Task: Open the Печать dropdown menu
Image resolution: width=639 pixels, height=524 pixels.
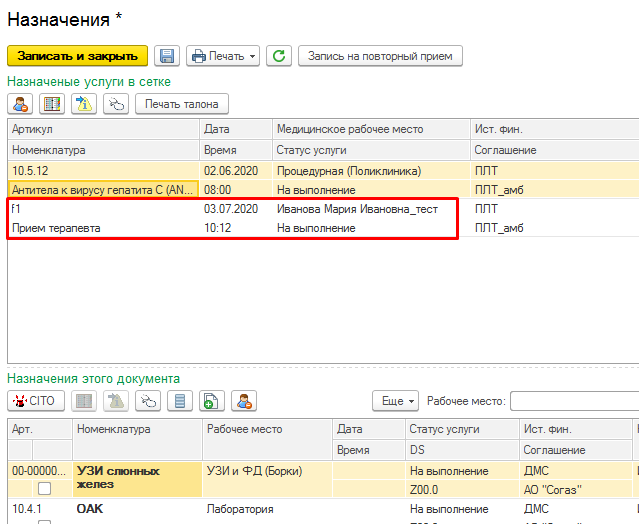Action: [x=223, y=56]
